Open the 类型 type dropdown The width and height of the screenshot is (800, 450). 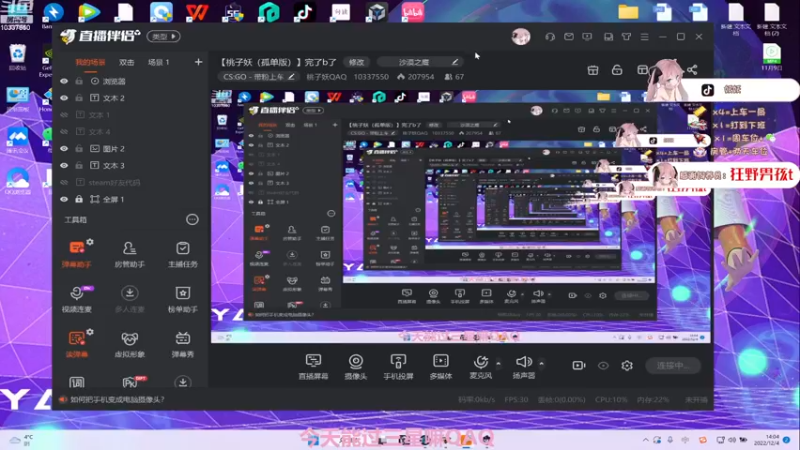[x=163, y=36]
